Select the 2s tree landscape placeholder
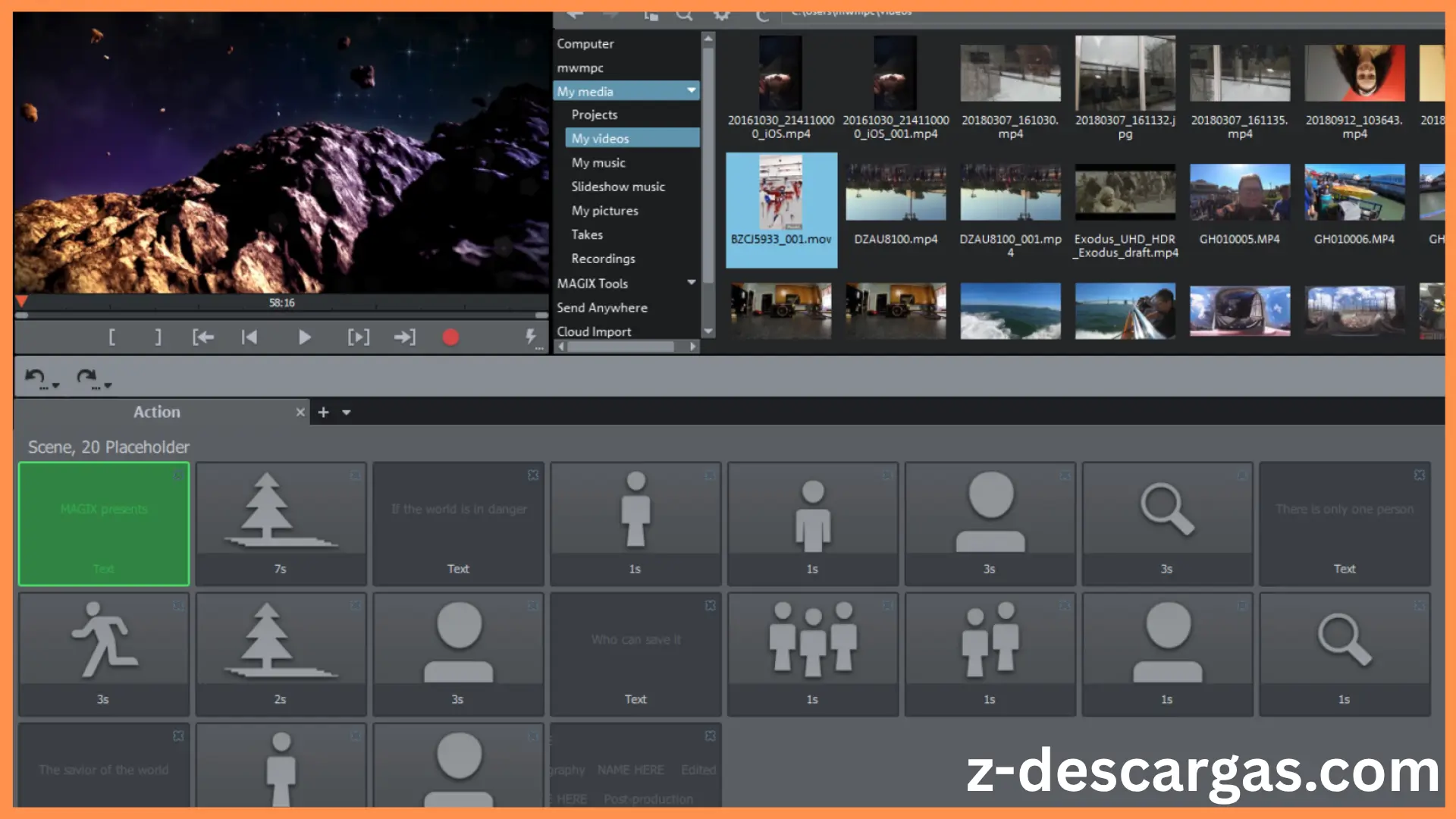Image resolution: width=1456 pixels, height=819 pixels. [x=281, y=654]
